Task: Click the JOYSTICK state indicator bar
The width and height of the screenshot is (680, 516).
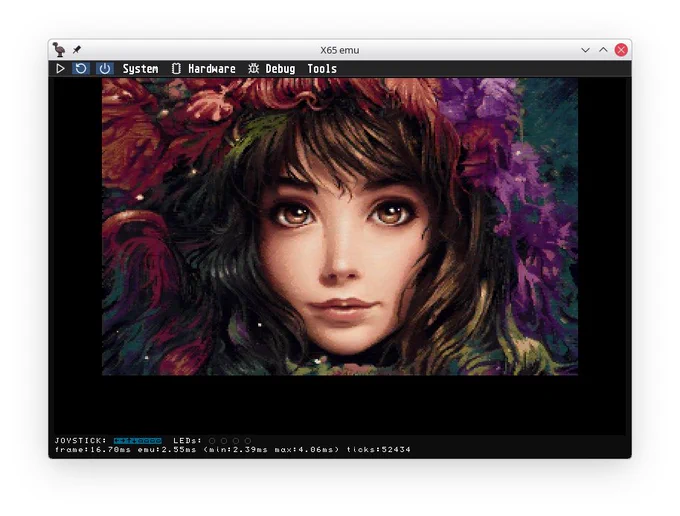Action: [137, 441]
